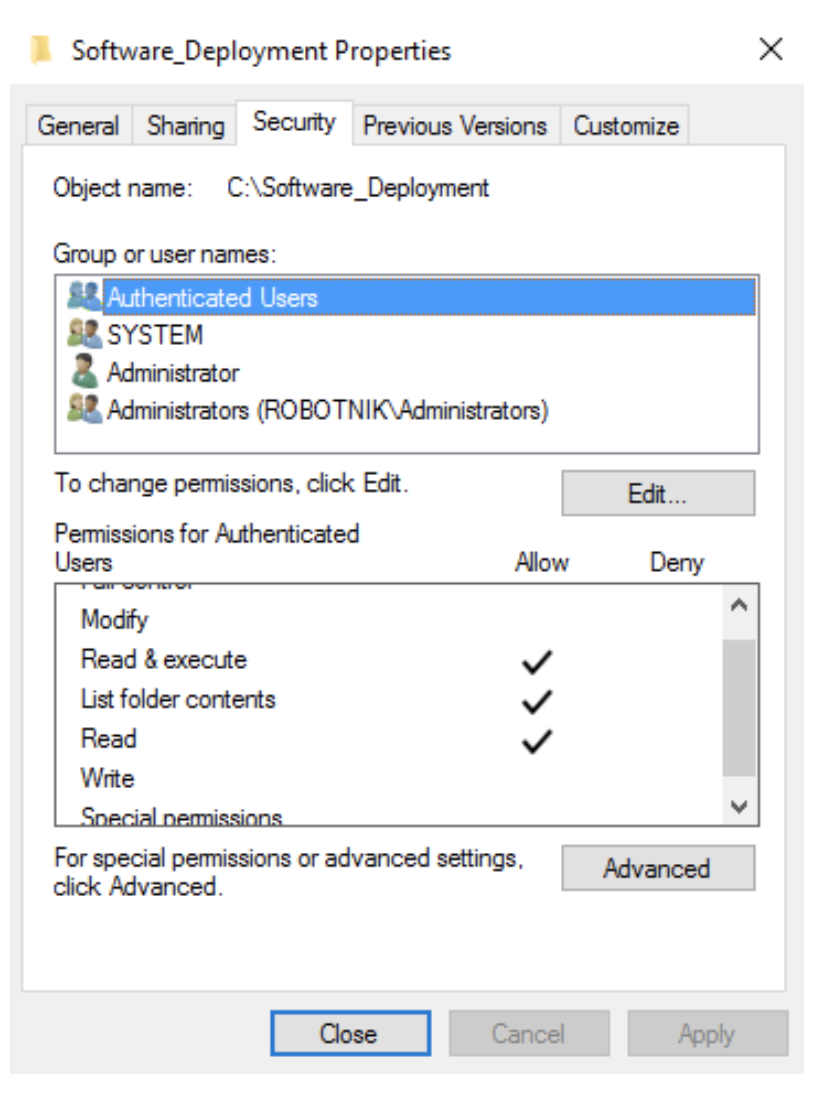Click the permissions scrollbar down arrow

point(739,806)
